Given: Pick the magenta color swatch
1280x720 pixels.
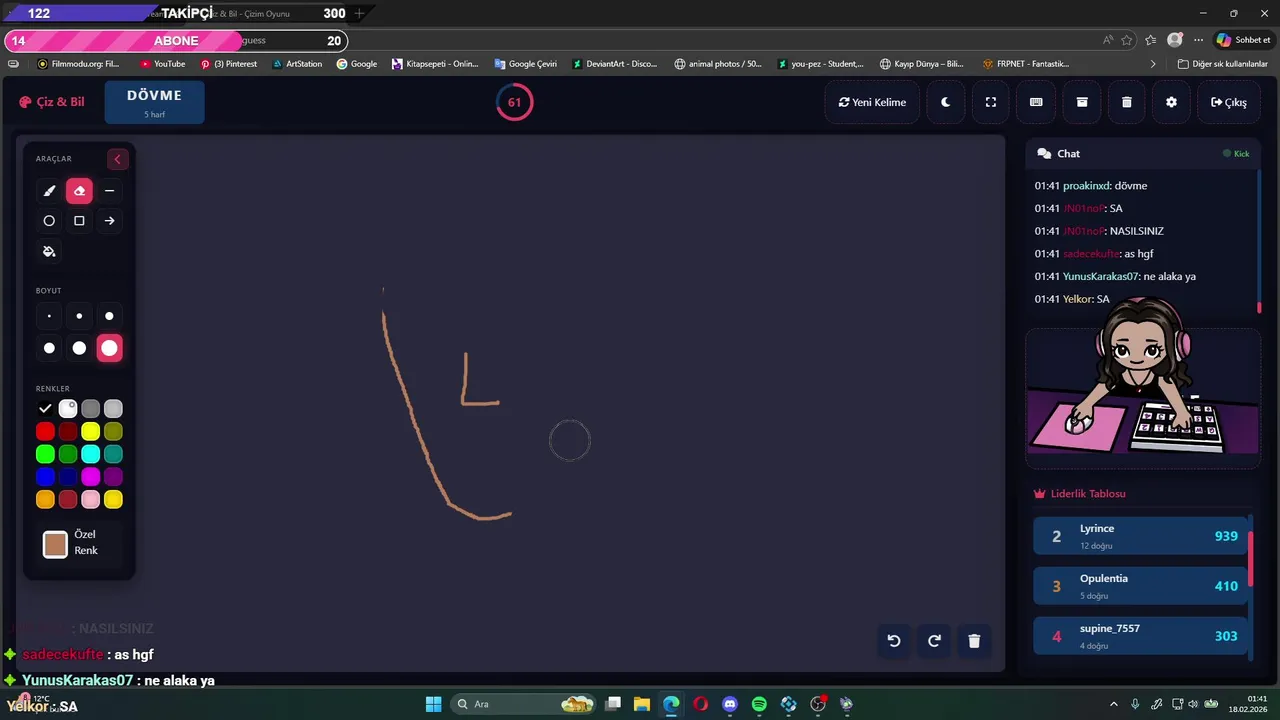Looking at the screenshot, I should coord(91,477).
